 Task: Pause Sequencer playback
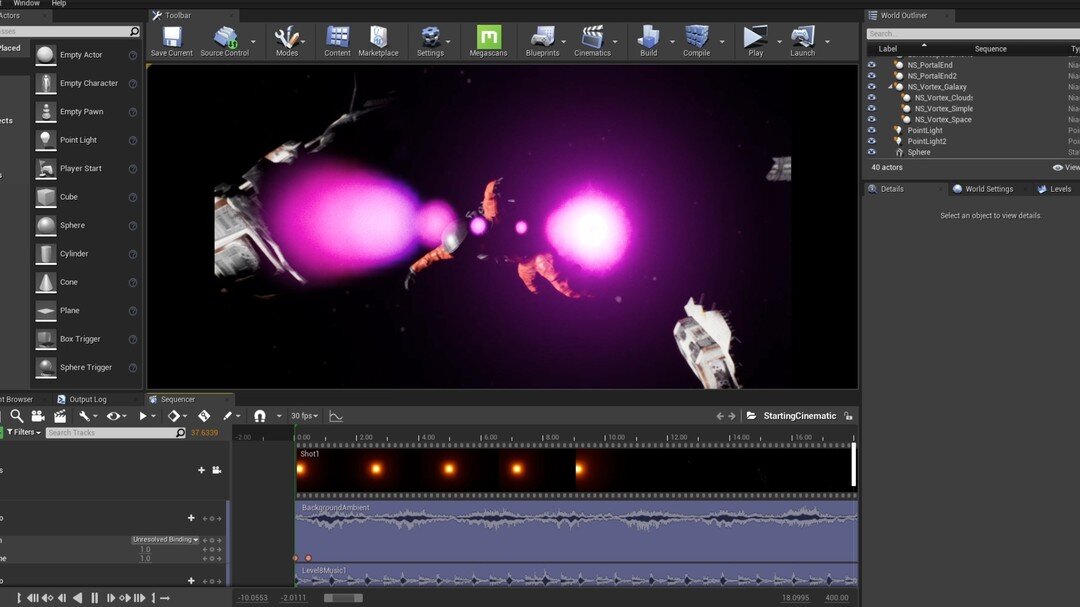tap(94, 598)
